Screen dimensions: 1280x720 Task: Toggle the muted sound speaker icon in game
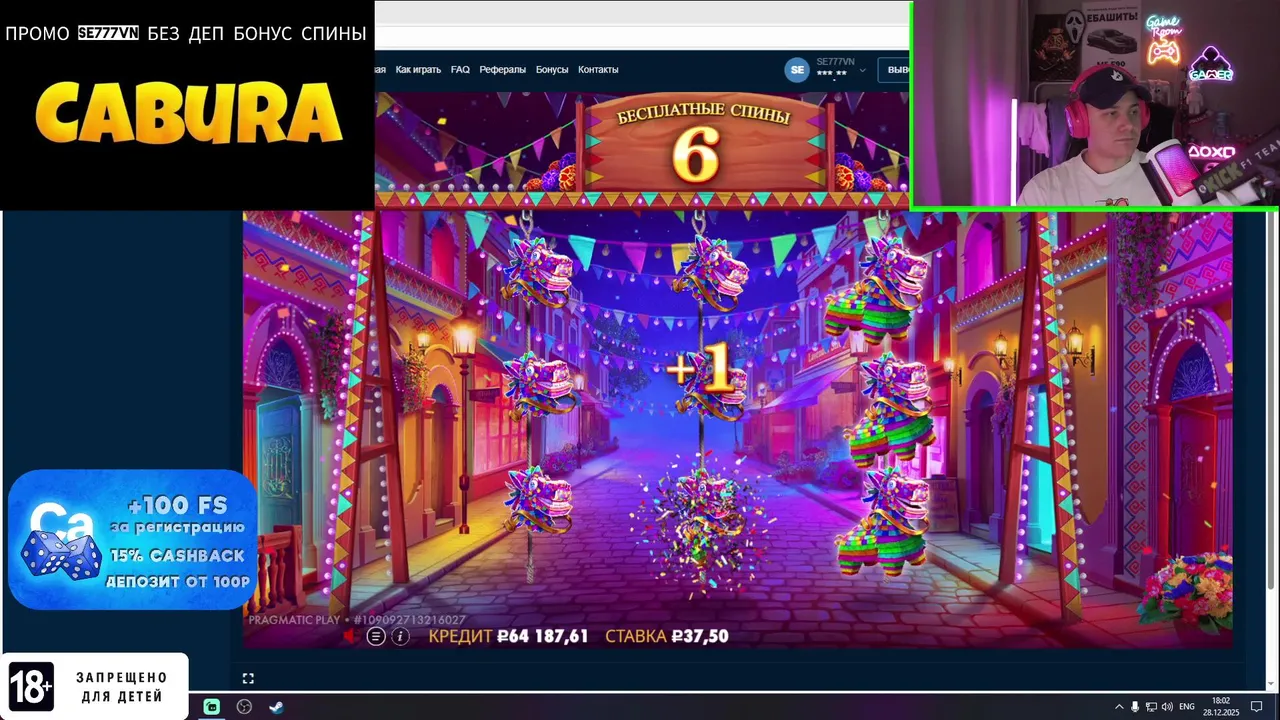(350, 636)
